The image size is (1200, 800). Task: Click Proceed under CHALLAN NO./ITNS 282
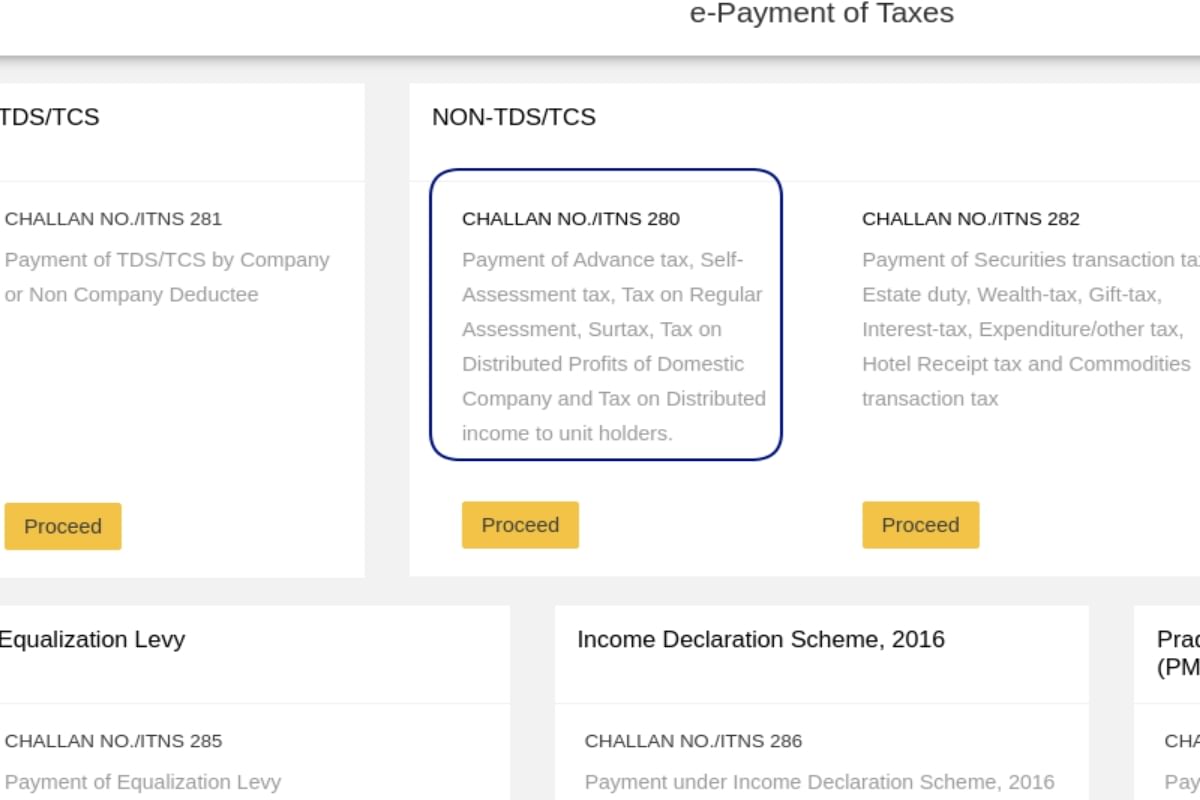(920, 524)
